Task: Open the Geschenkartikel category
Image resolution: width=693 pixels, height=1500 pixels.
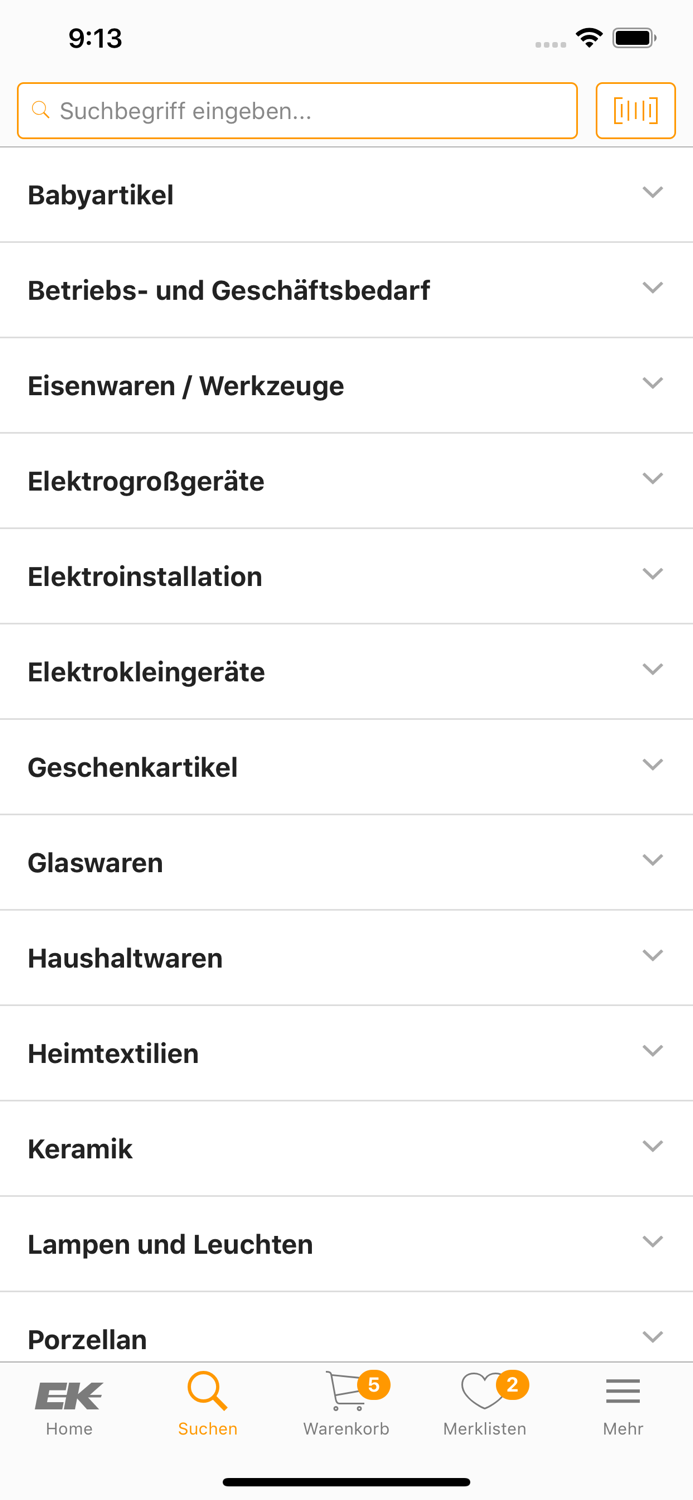Action: click(x=346, y=766)
